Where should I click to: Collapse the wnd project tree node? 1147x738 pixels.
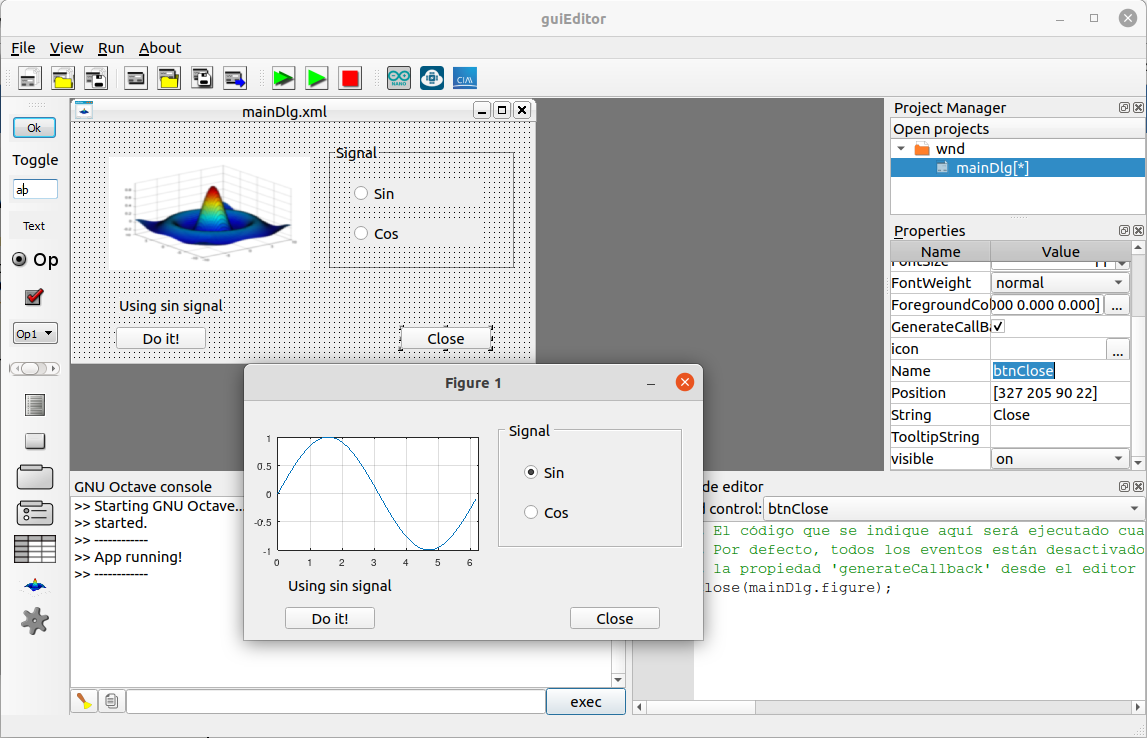pos(903,148)
